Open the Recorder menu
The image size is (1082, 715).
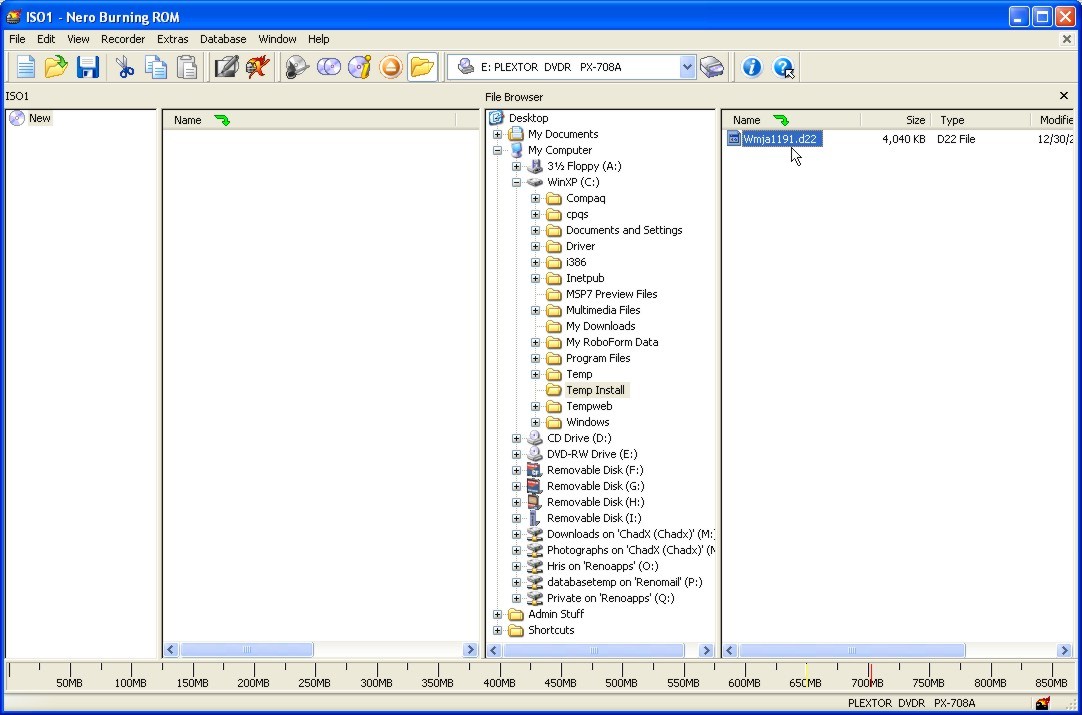pyautogui.click(x=123, y=39)
